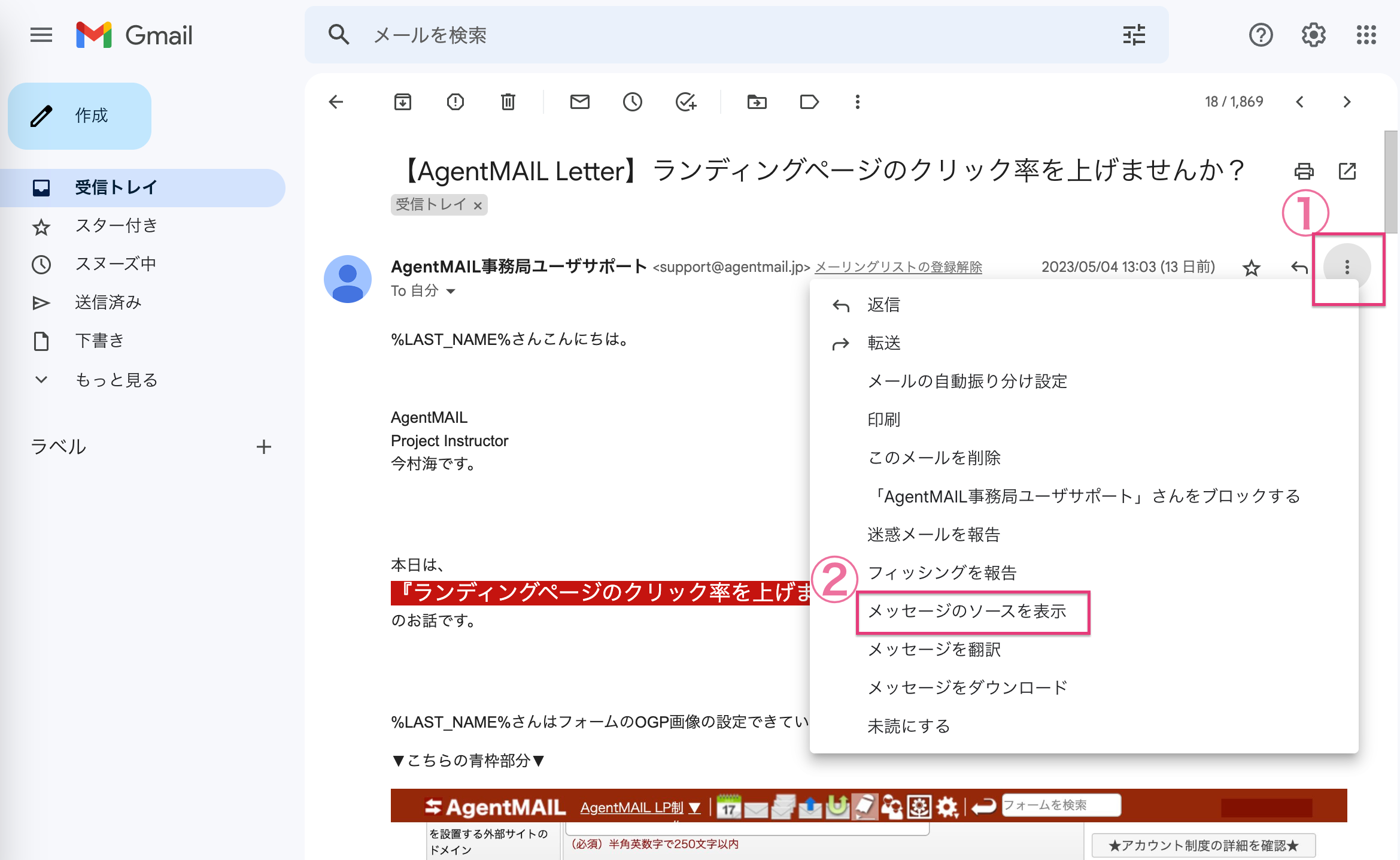Click the ラベル section heading

tap(59, 447)
